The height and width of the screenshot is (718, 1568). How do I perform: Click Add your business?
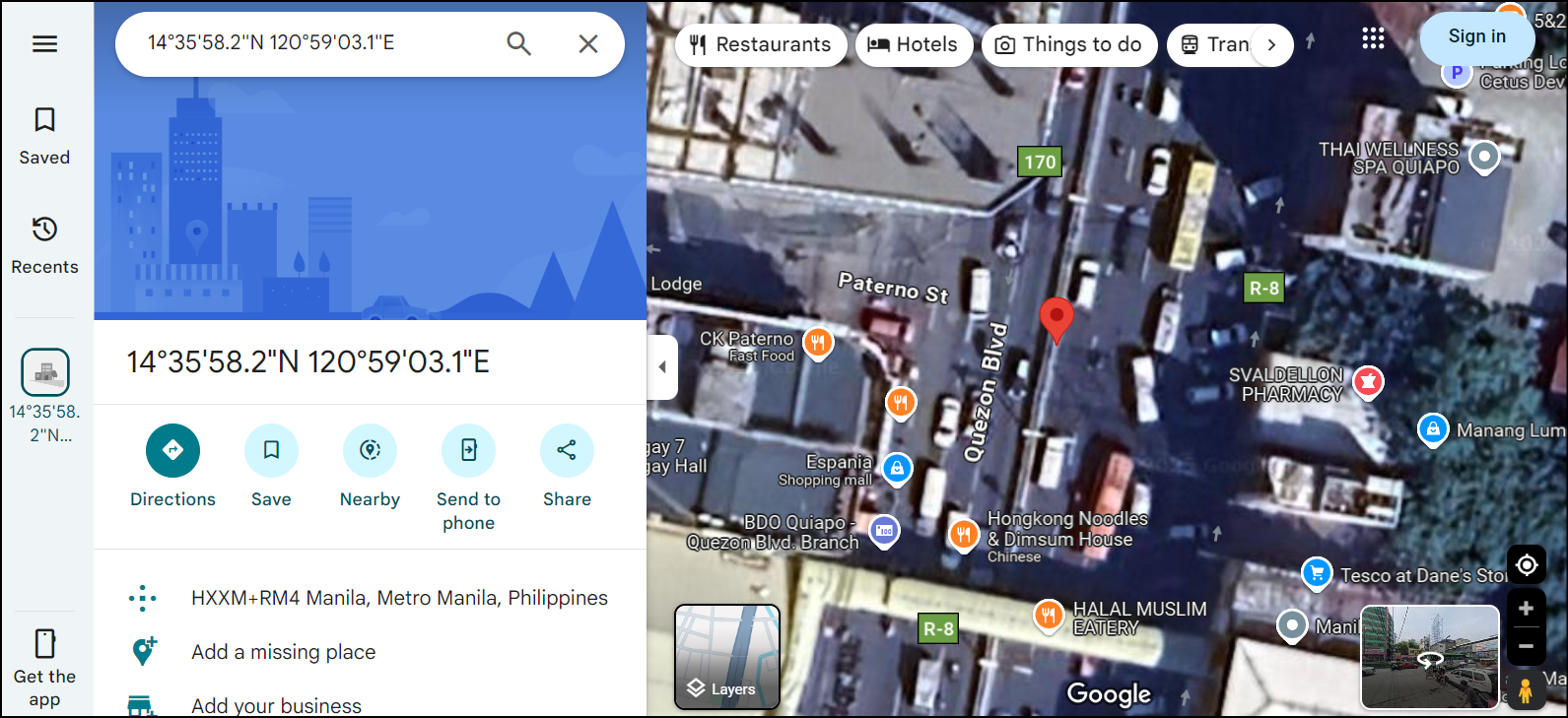370,705
